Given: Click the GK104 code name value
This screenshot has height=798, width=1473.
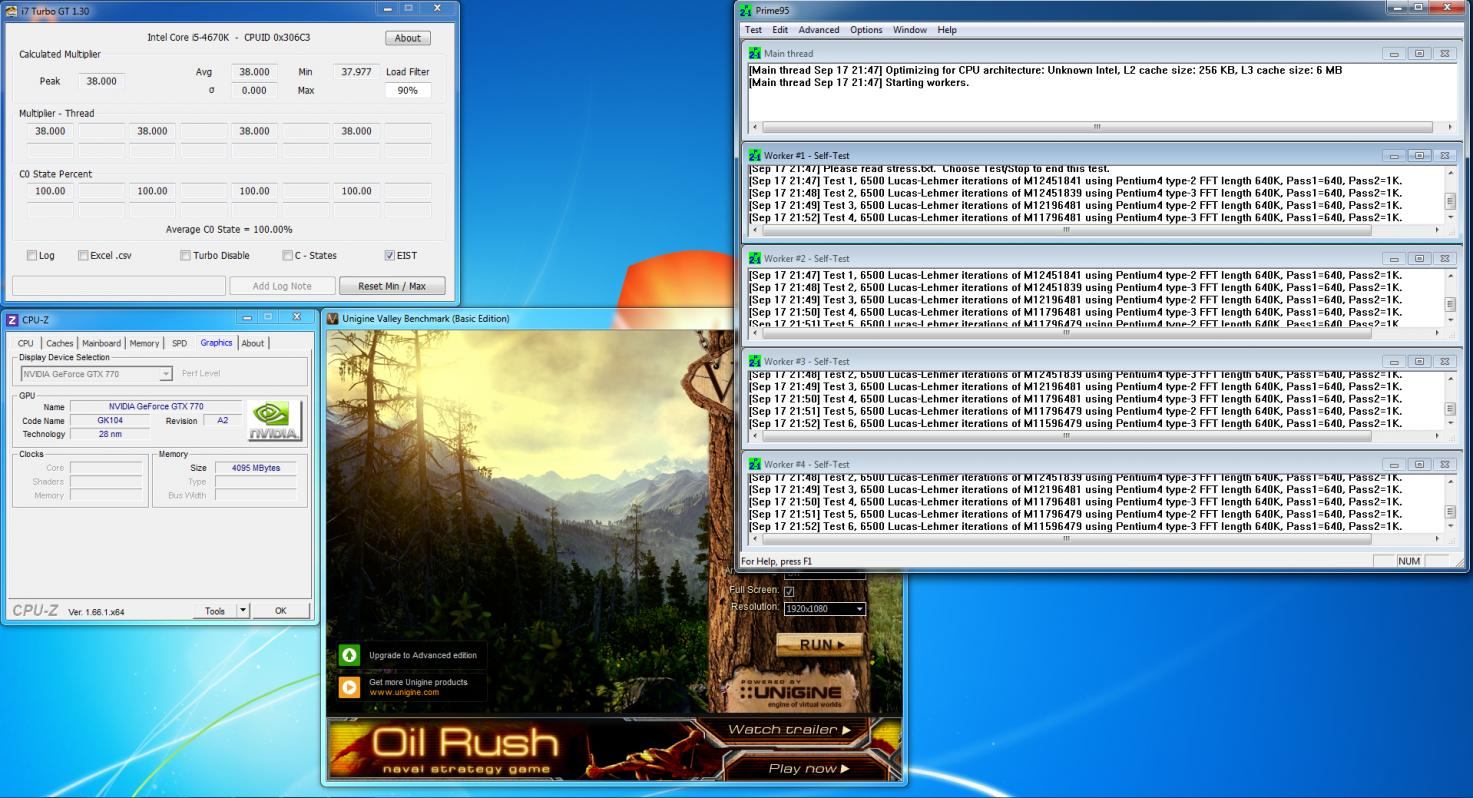Looking at the screenshot, I should (110, 421).
